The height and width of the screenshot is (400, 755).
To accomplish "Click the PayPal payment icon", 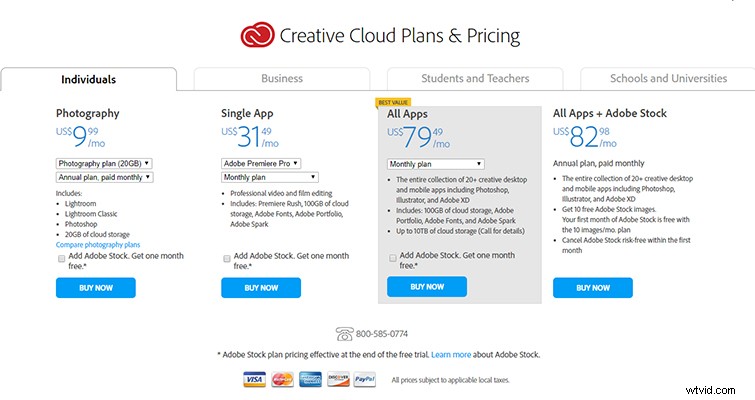I will [x=364, y=379].
